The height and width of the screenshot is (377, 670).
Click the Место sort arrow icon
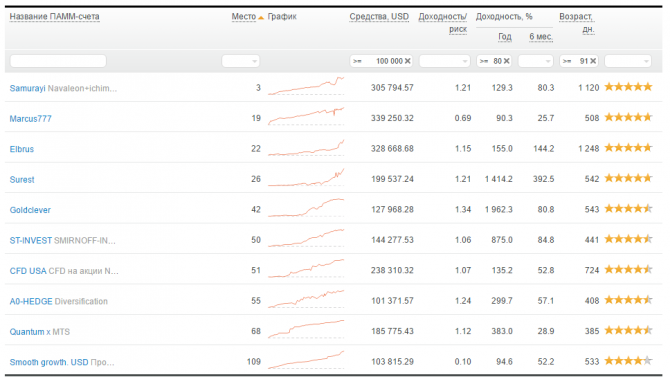(261, 17)
